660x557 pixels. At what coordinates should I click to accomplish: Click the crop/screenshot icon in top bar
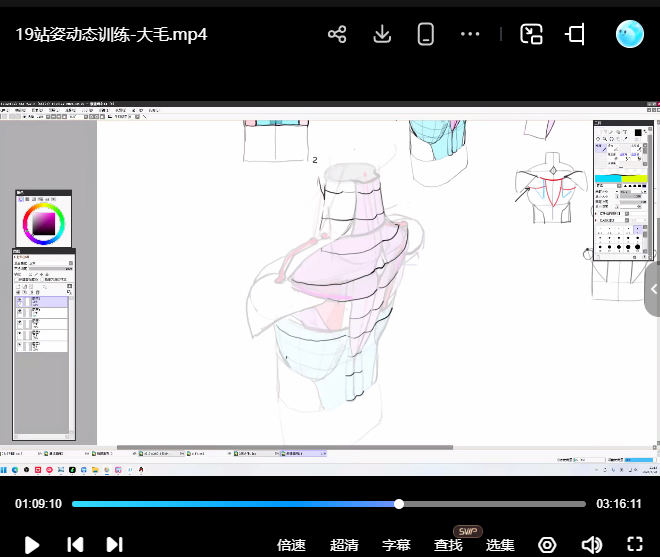point(575,34)
